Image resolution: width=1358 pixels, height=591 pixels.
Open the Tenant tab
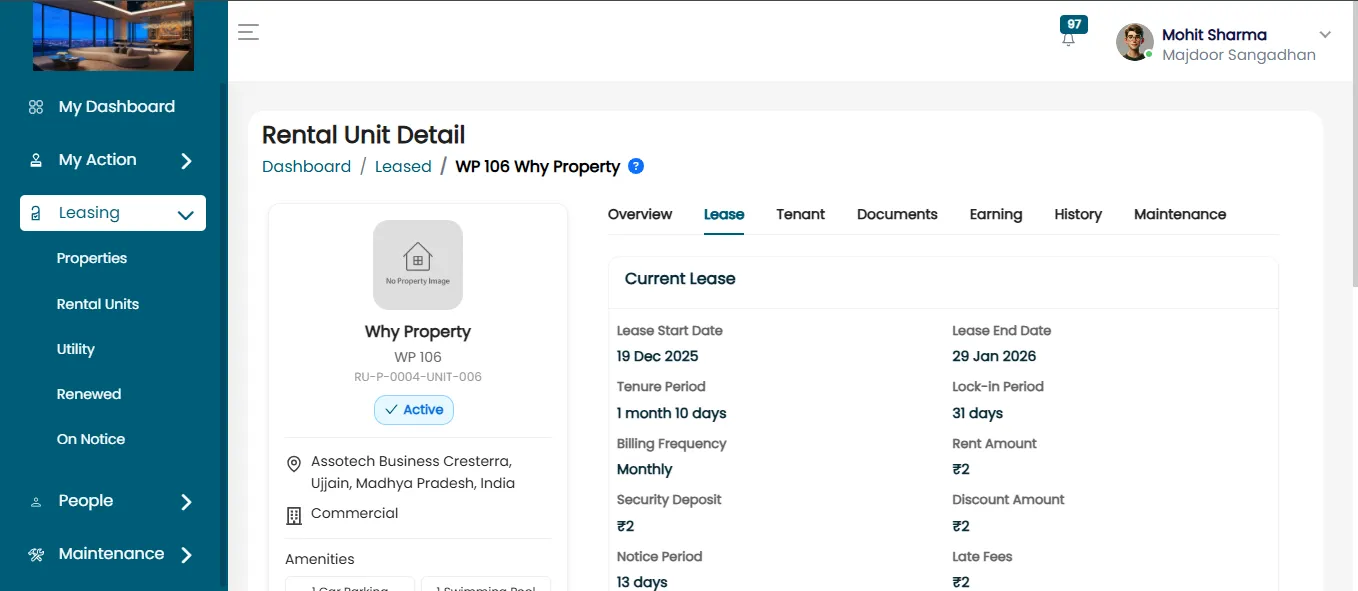(x=801, y=214)
